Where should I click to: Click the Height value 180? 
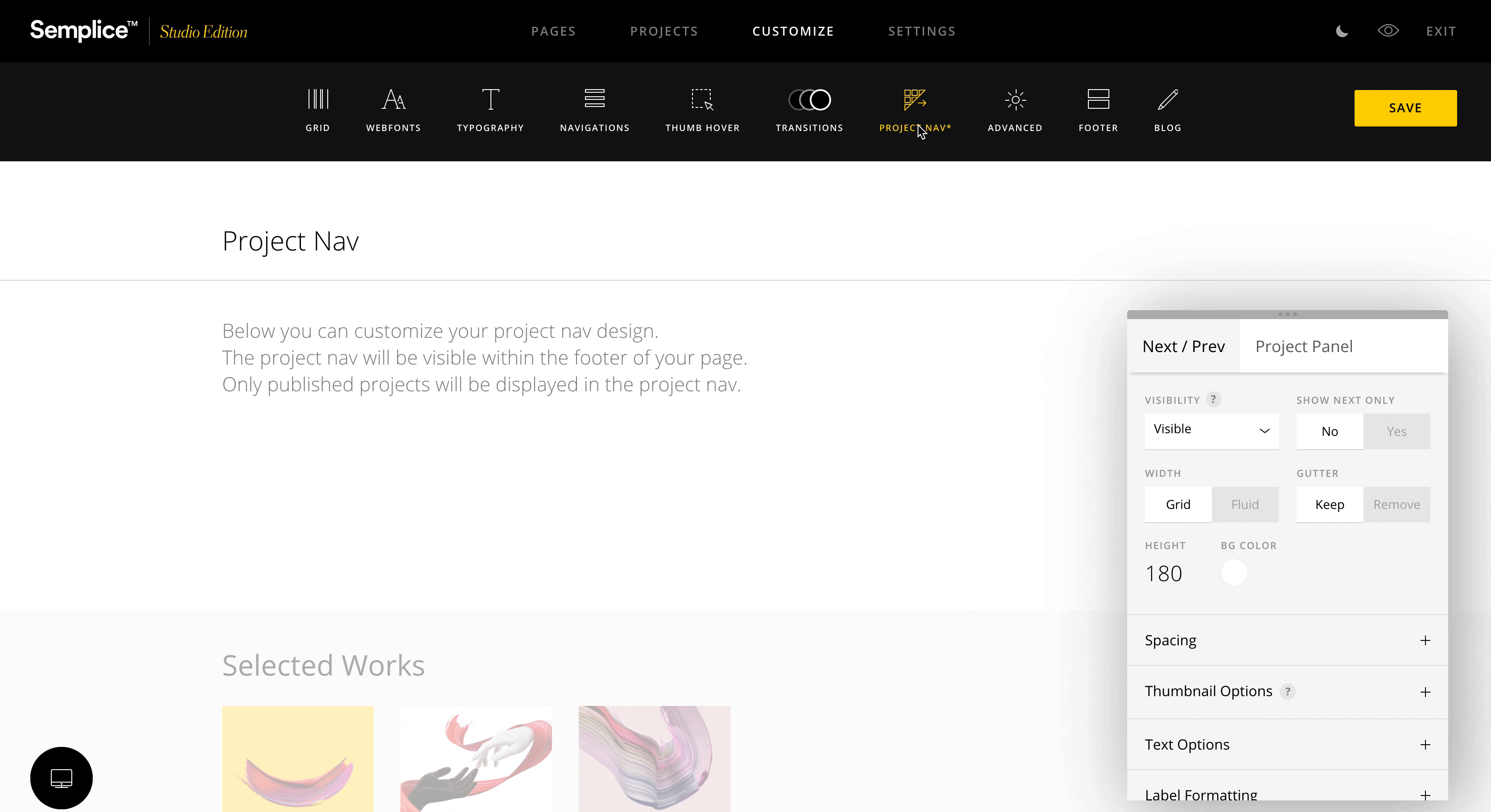(1163, 574)
